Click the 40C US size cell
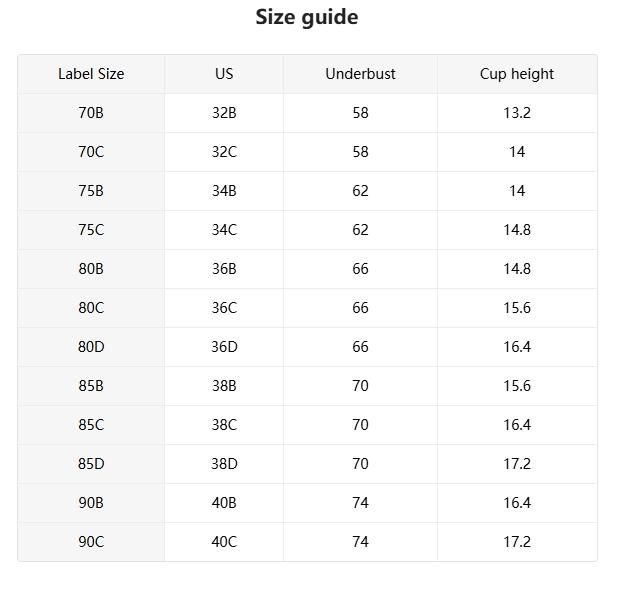Image resolution: width=620 pixels, height=594 pixels. point(224,542)
